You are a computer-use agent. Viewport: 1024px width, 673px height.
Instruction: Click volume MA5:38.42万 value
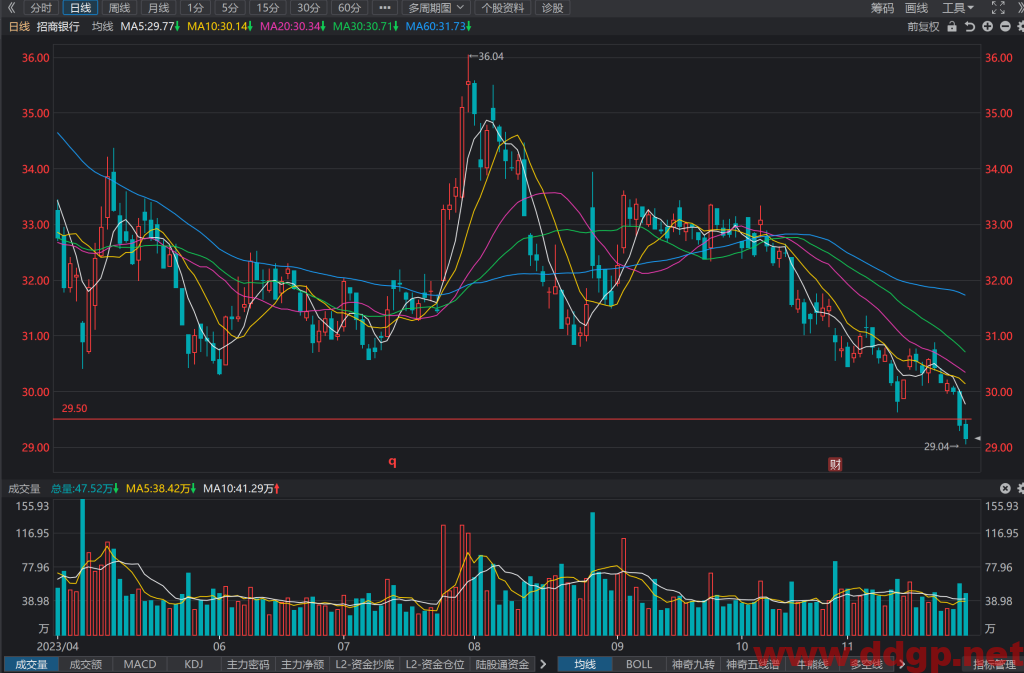[x=161, y=488]
